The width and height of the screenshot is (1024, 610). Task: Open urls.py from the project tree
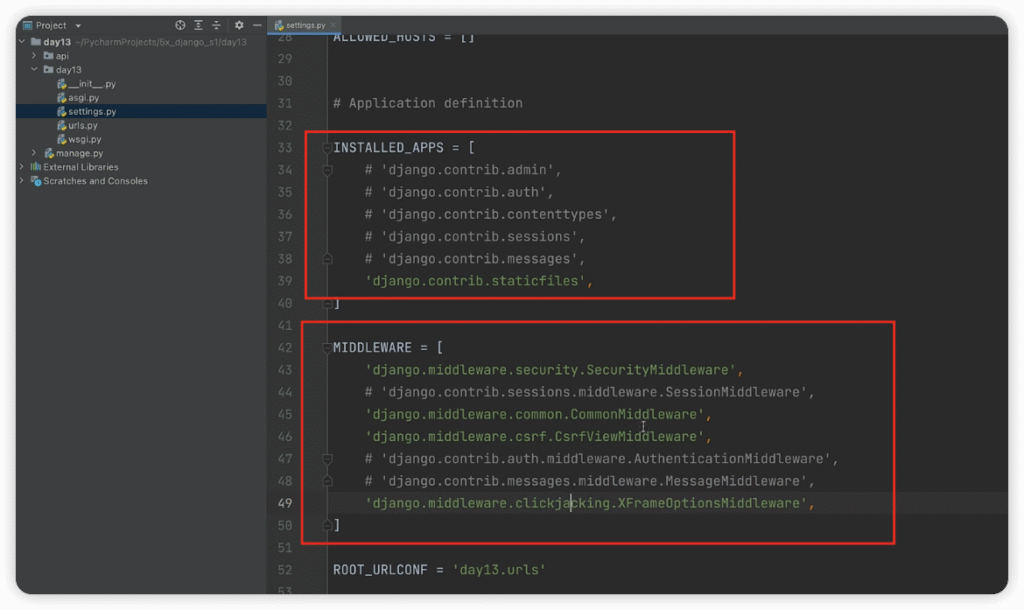pyautogui.click(x=83, y=126)
